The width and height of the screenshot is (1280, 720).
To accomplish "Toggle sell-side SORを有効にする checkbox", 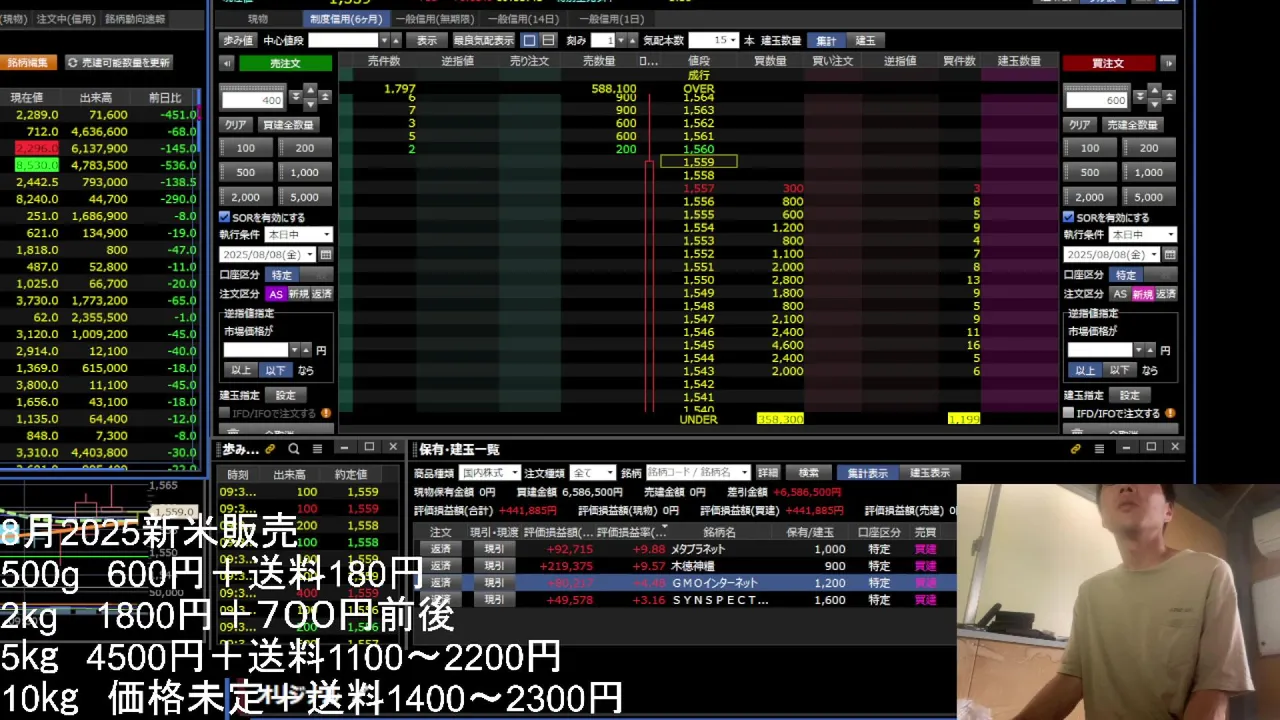I will tap(224, 217).
